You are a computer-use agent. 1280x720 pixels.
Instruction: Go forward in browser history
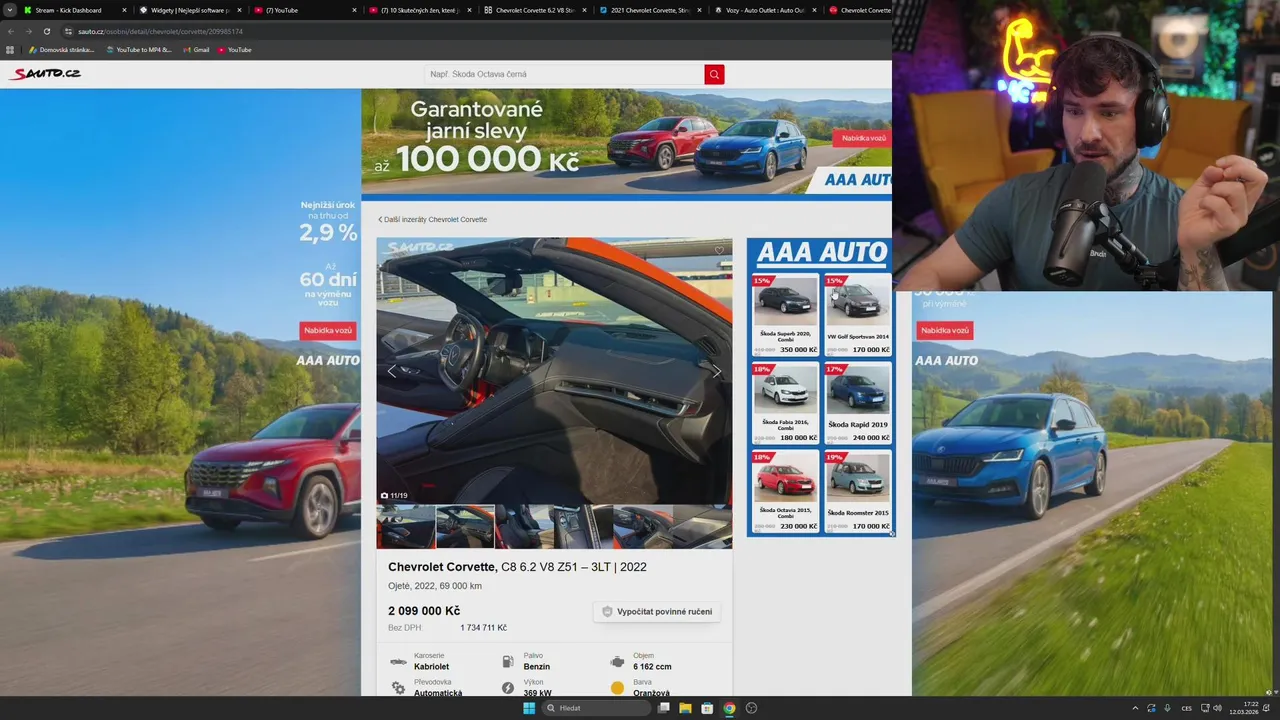click(x=28, y=31)
